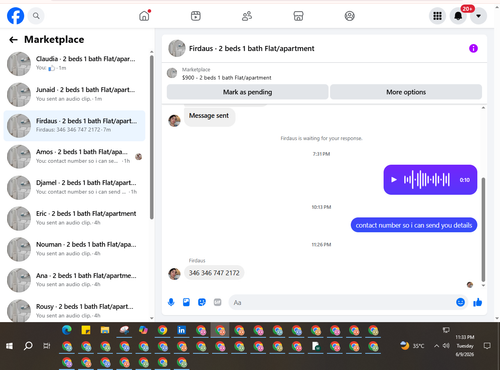Open the nine-dot menu grid
The image size is (500, 370).
pos(437,16)
